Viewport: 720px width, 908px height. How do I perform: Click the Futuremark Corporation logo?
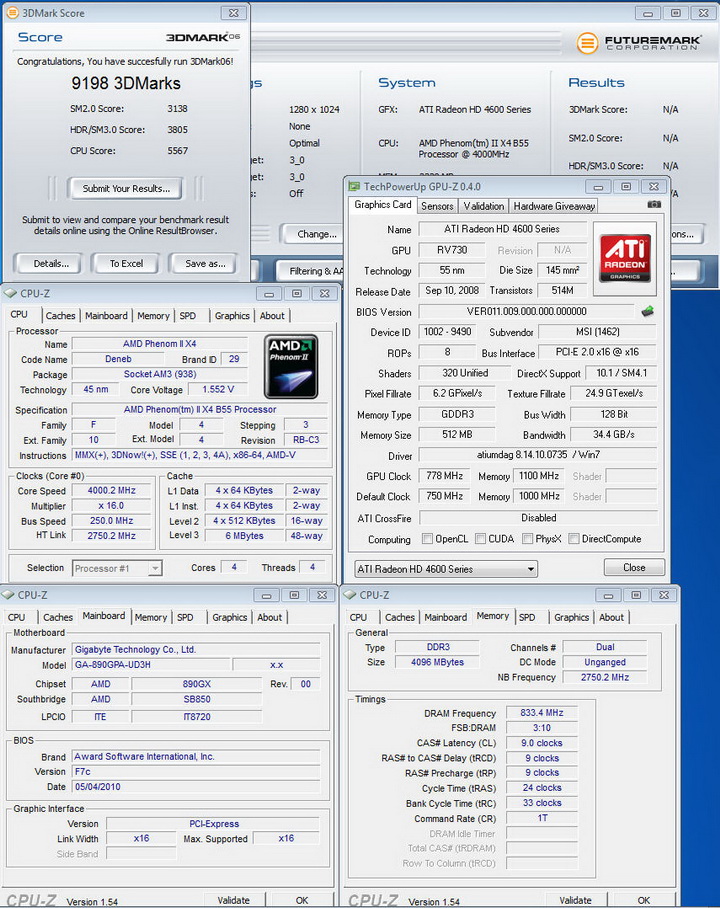click(x=638, y=43)
